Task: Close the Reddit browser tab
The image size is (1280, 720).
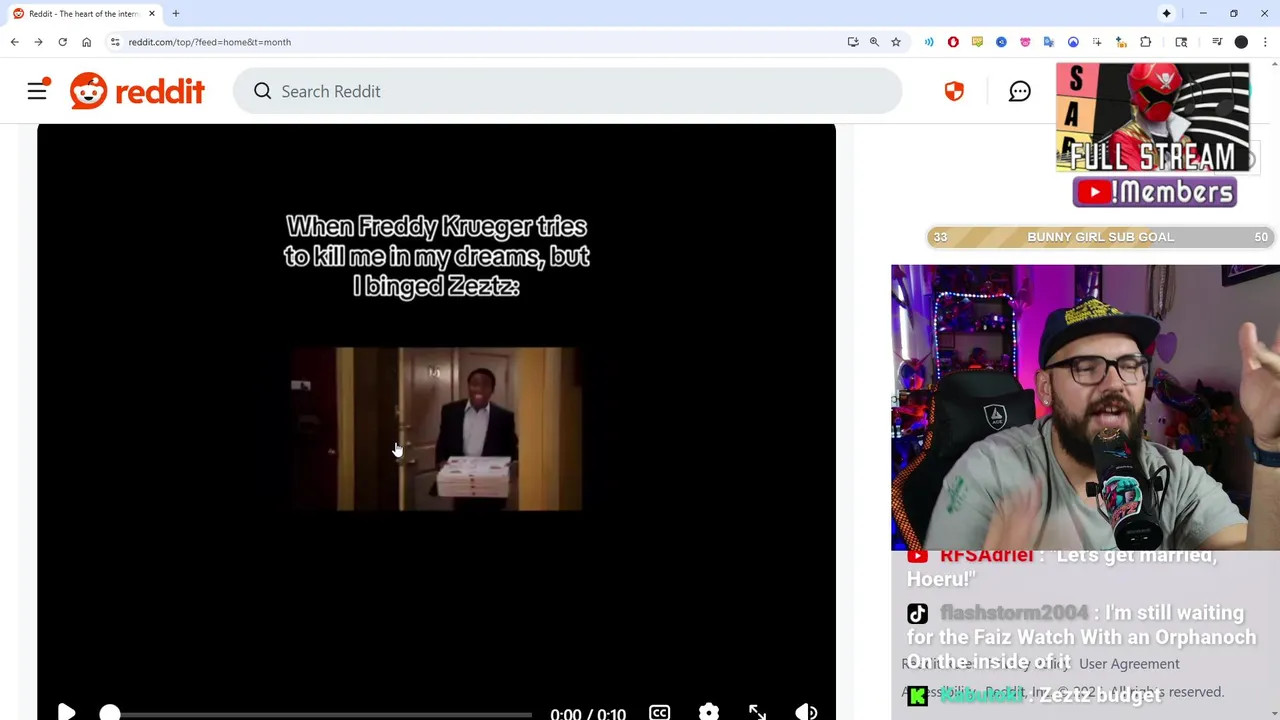Action: pyautogui.click(x=152, y=14)
